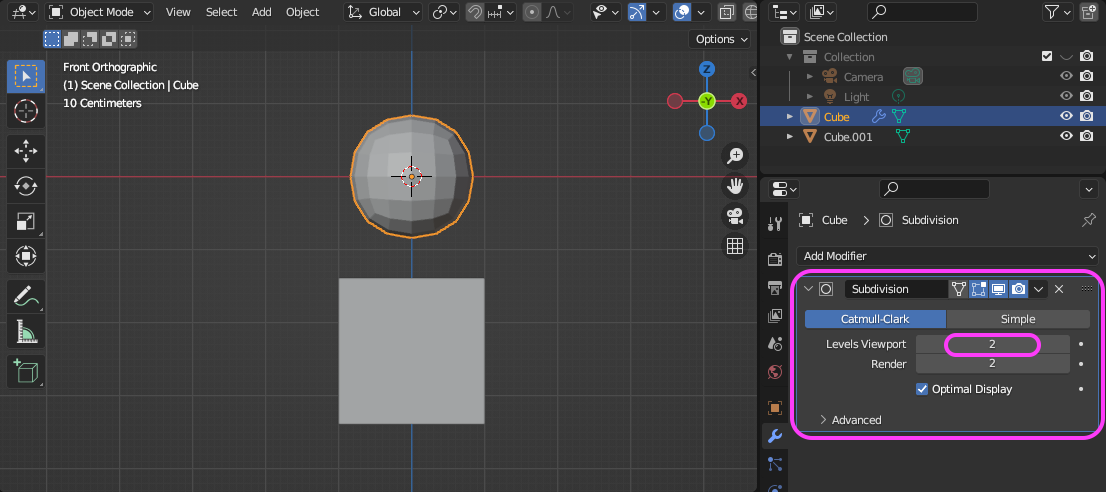The width and height of the screenshot is (1106, 492).
Task: Open the Object Mode dropdown
Action: tap(100, 12)
